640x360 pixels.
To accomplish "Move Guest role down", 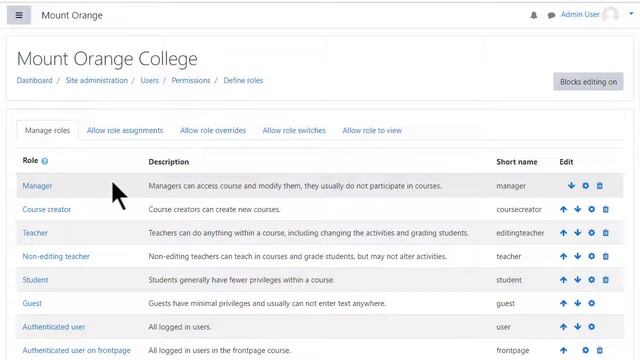I will click(x=578, y=303).
